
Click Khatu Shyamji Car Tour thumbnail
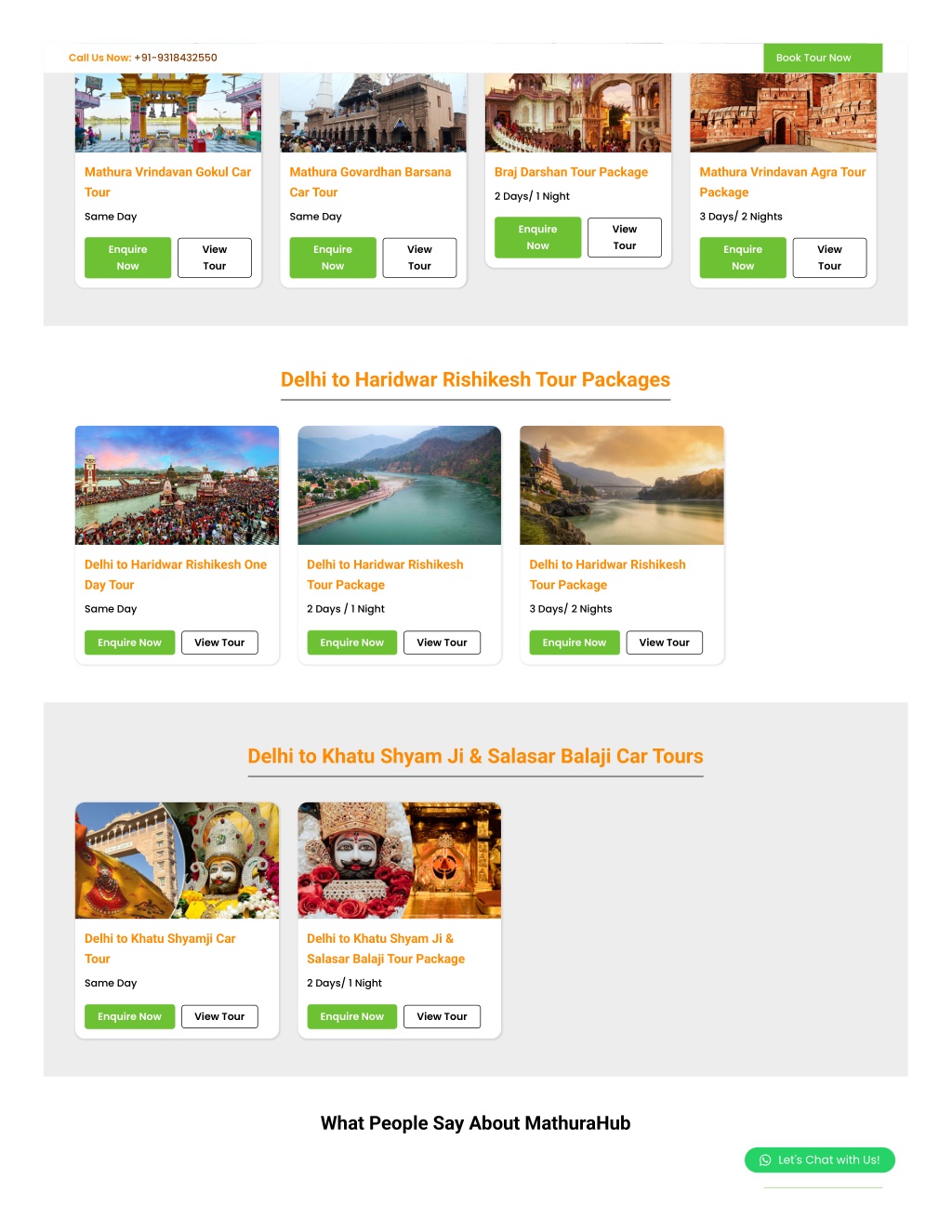point(177,860)
